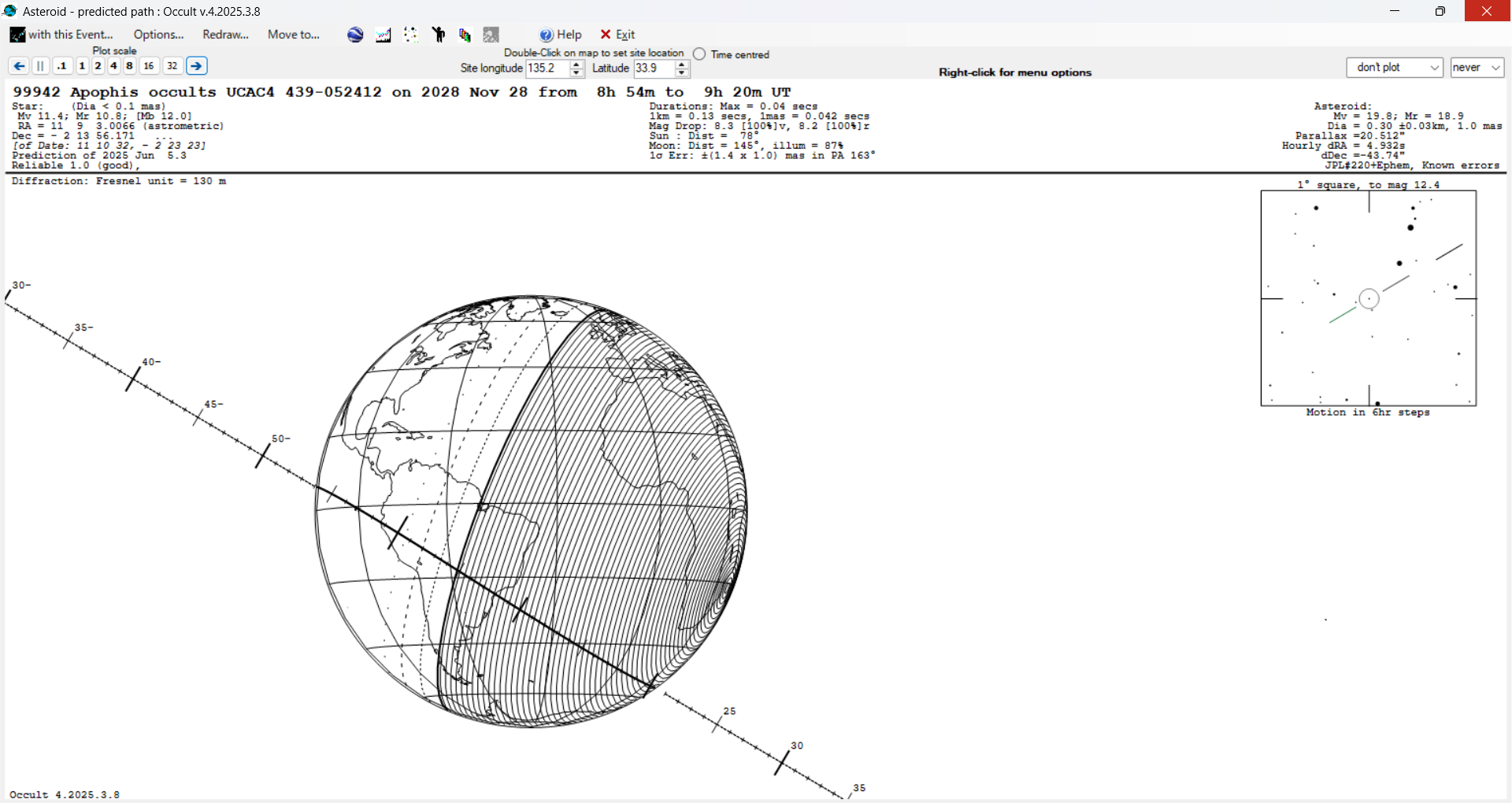Go to next event with right arrow
The width and height of the screenshot is (1512, 803).
tap(197, 66)
